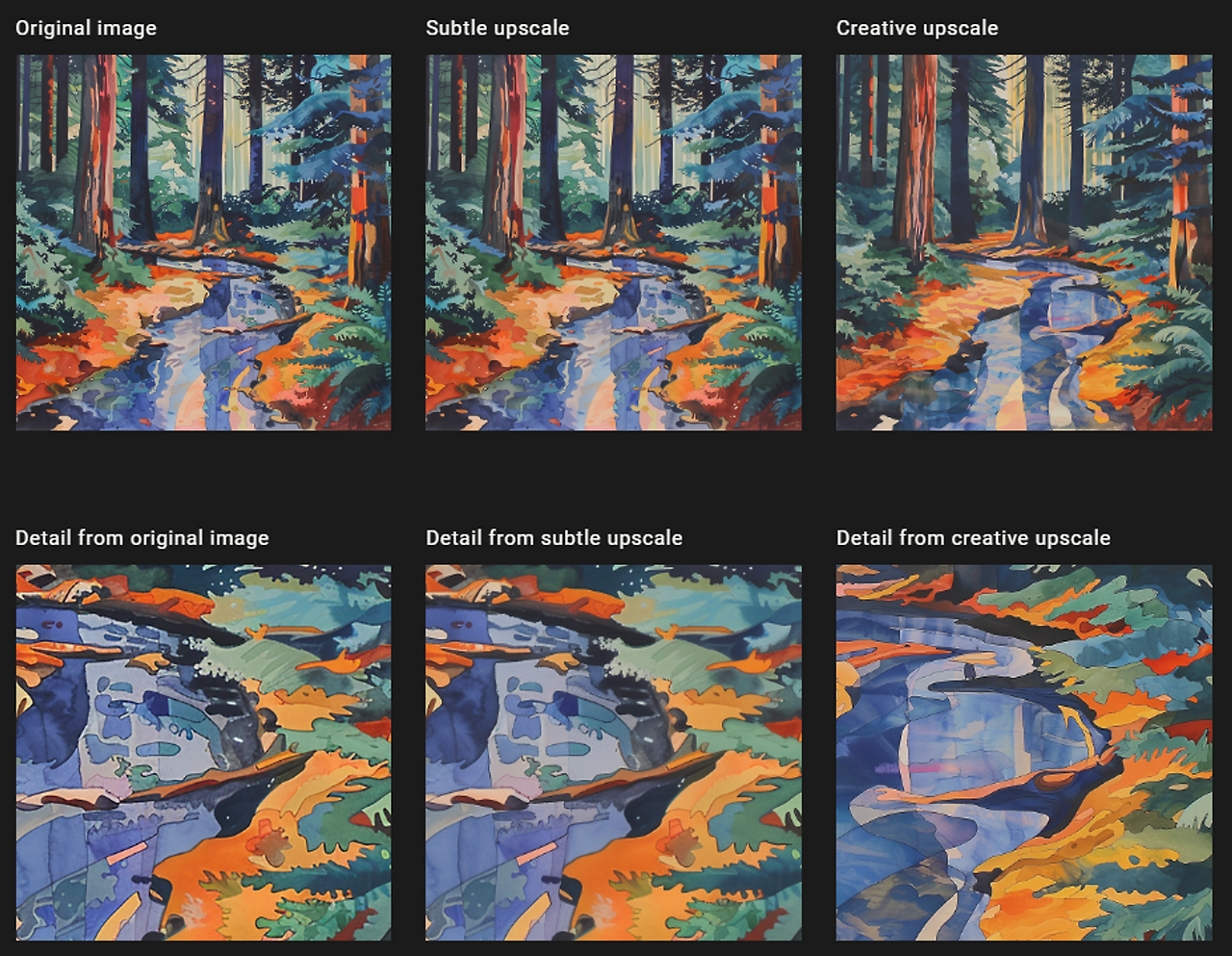Show the detail crop from creative upscale
This screenshot has width=1232, height=956.
pyautogui.click(x=1024, y=753)
